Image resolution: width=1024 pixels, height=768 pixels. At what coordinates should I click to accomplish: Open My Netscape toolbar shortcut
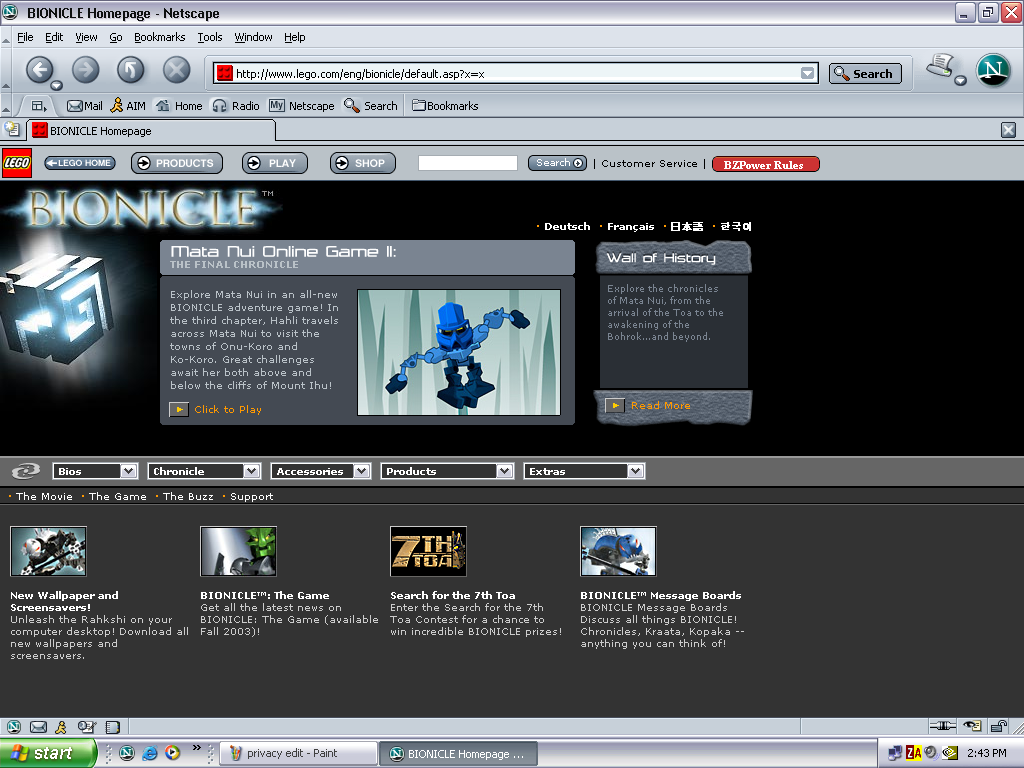pos(302,106)
